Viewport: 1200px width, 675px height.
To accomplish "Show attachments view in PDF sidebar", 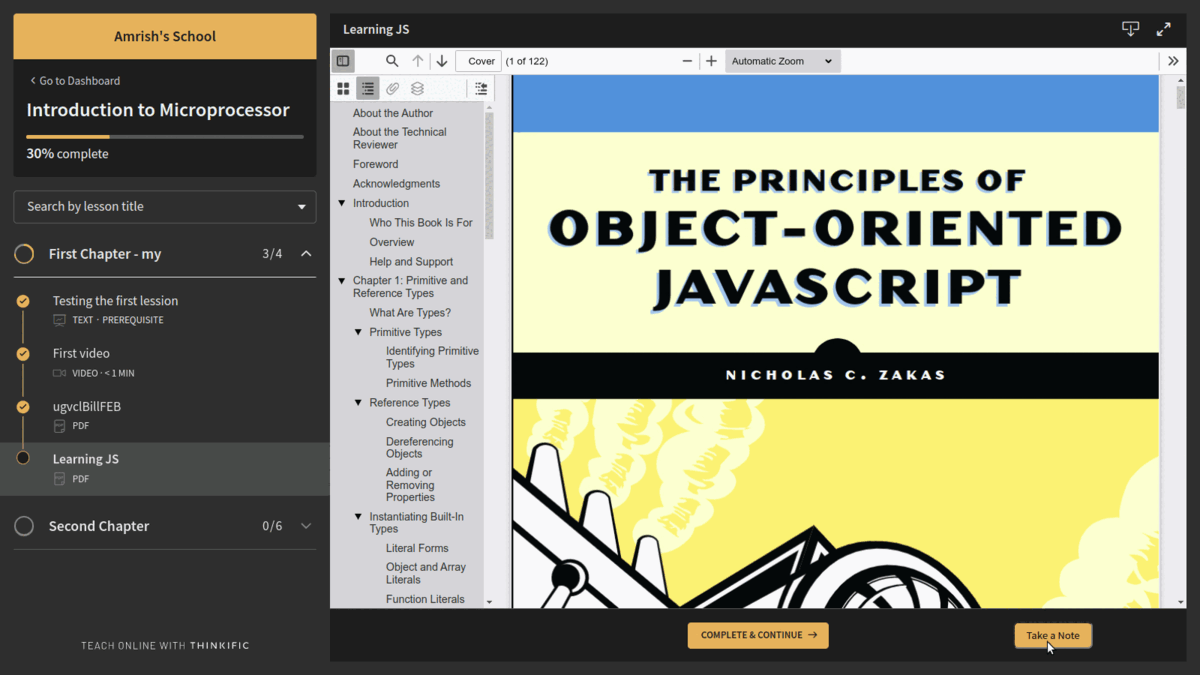I will pos(393,89).
